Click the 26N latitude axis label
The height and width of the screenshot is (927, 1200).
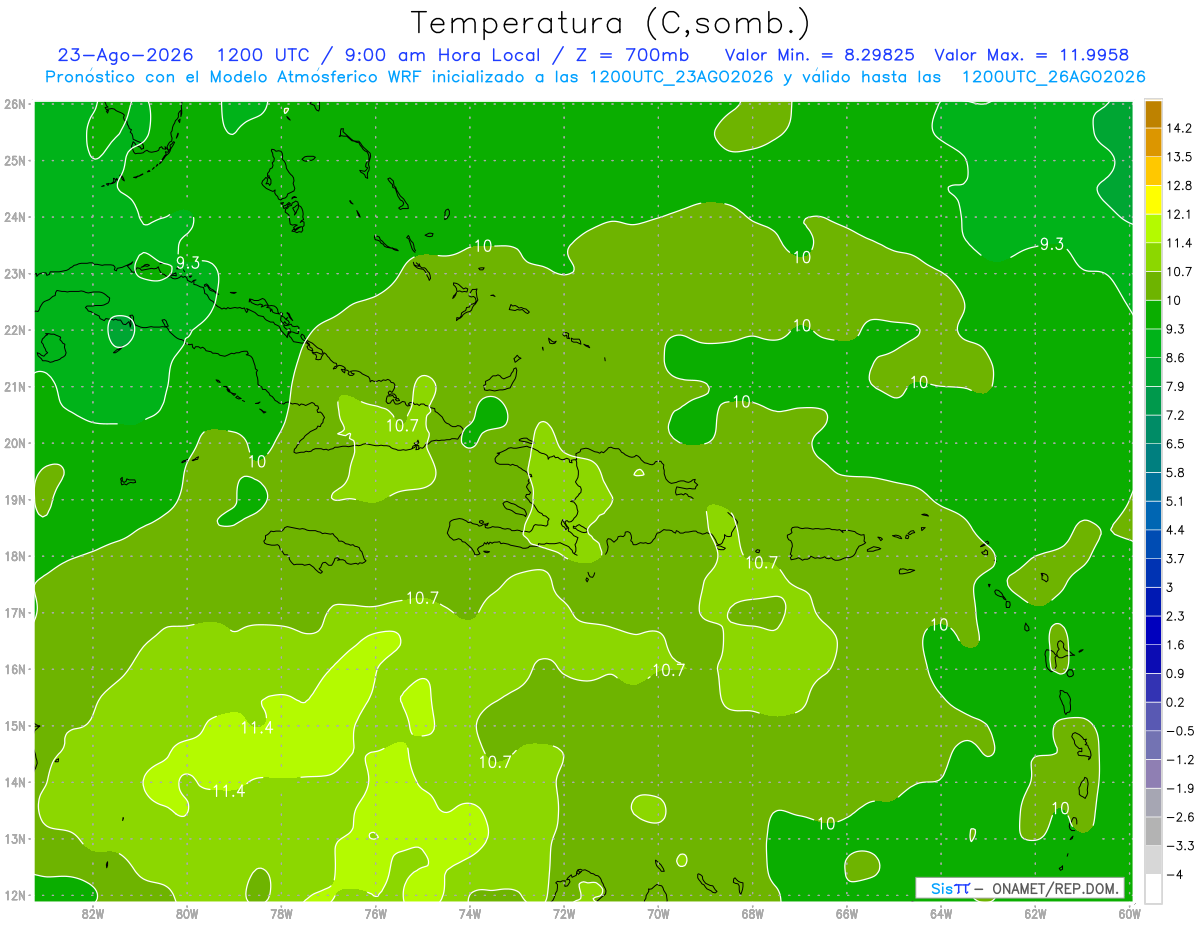[x=15, y=104]
